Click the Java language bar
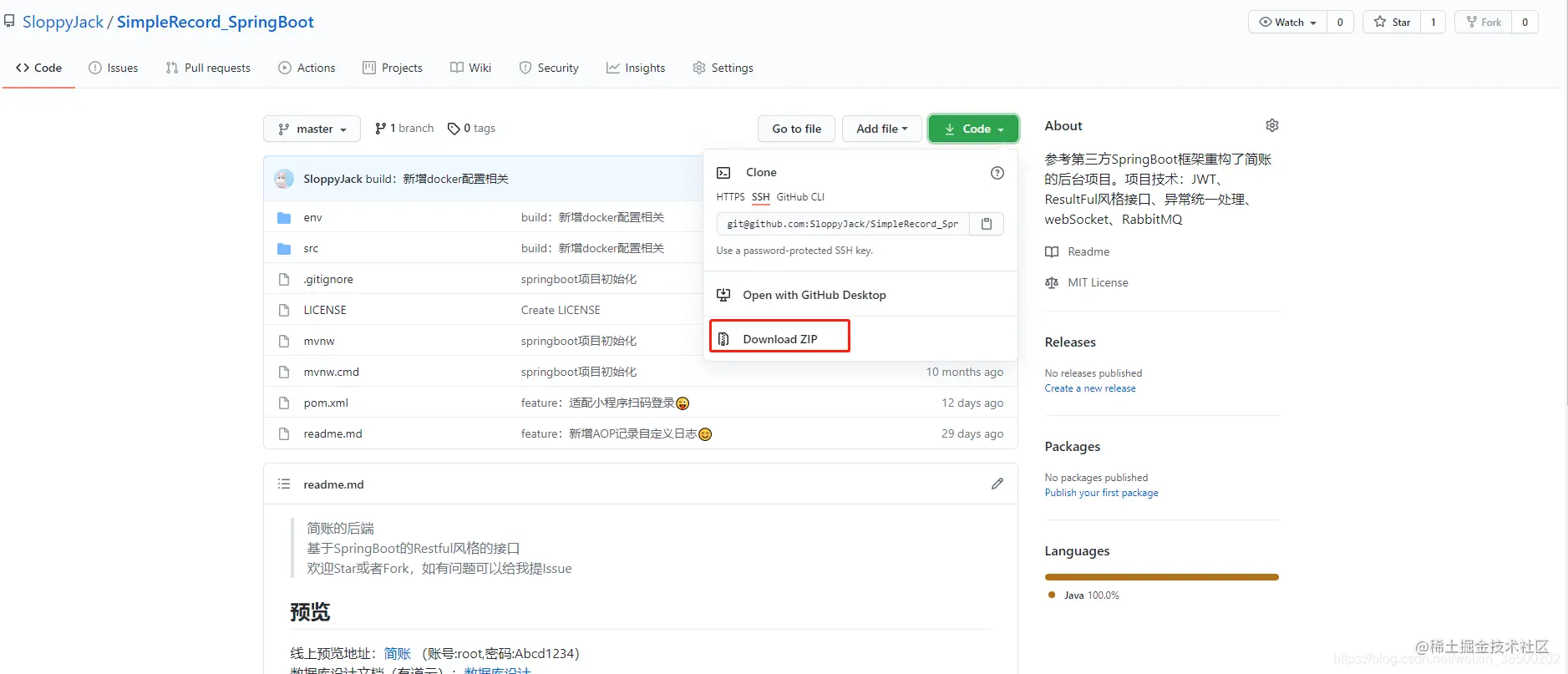 pos(1161,577)
